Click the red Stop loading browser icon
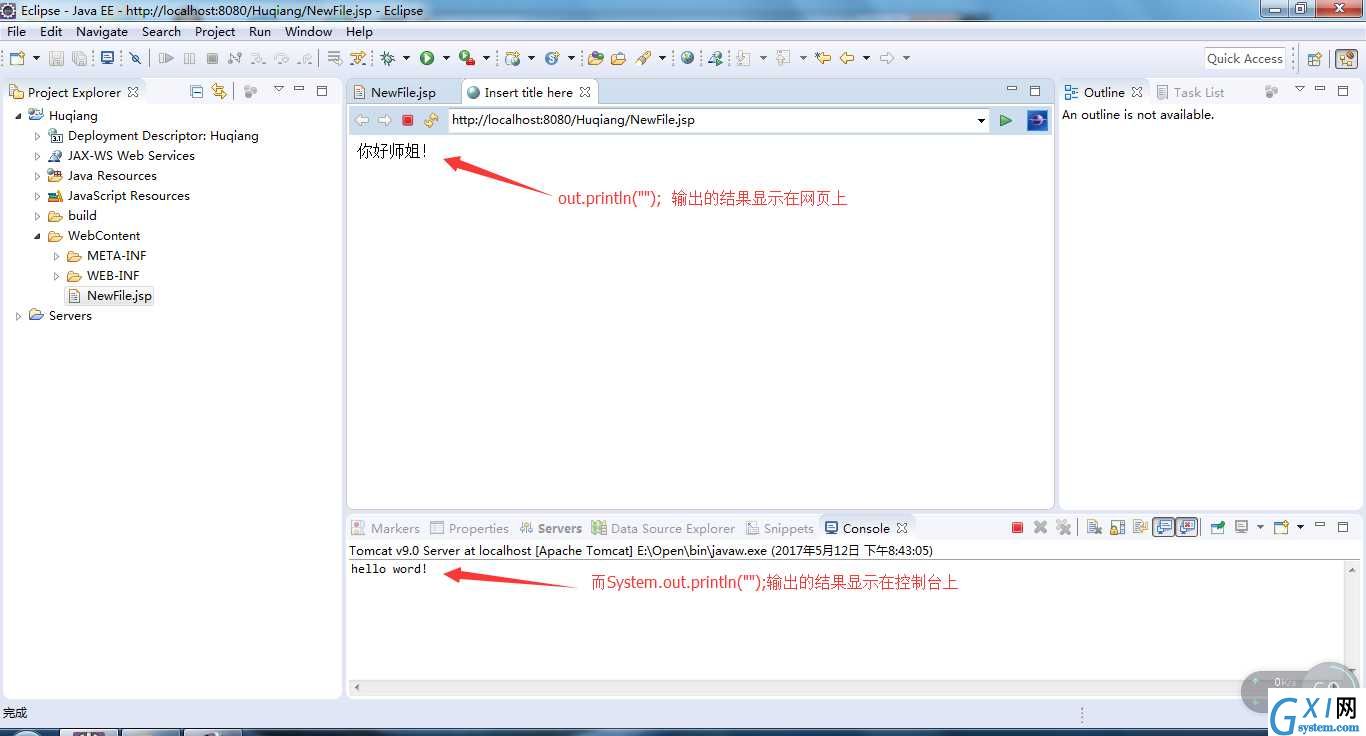 (x=407, y=120)
